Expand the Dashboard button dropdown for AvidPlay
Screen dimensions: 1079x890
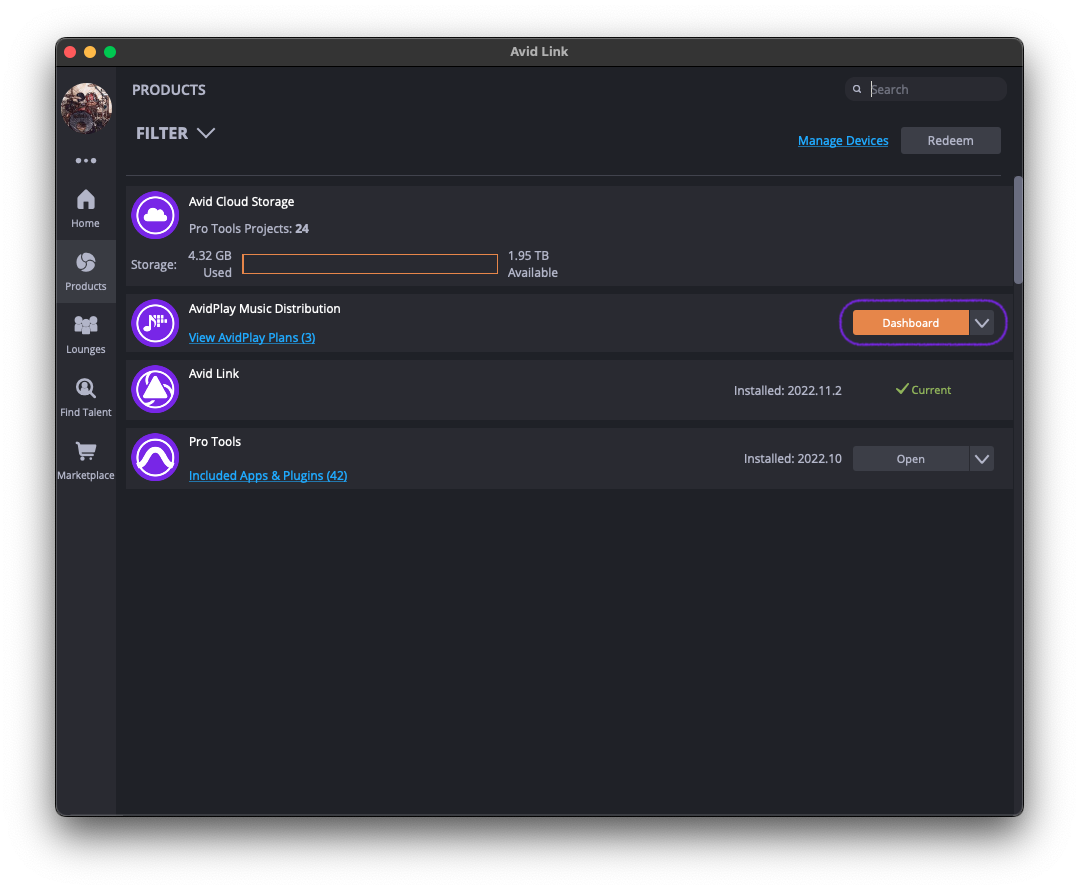(x=982, y=322)
